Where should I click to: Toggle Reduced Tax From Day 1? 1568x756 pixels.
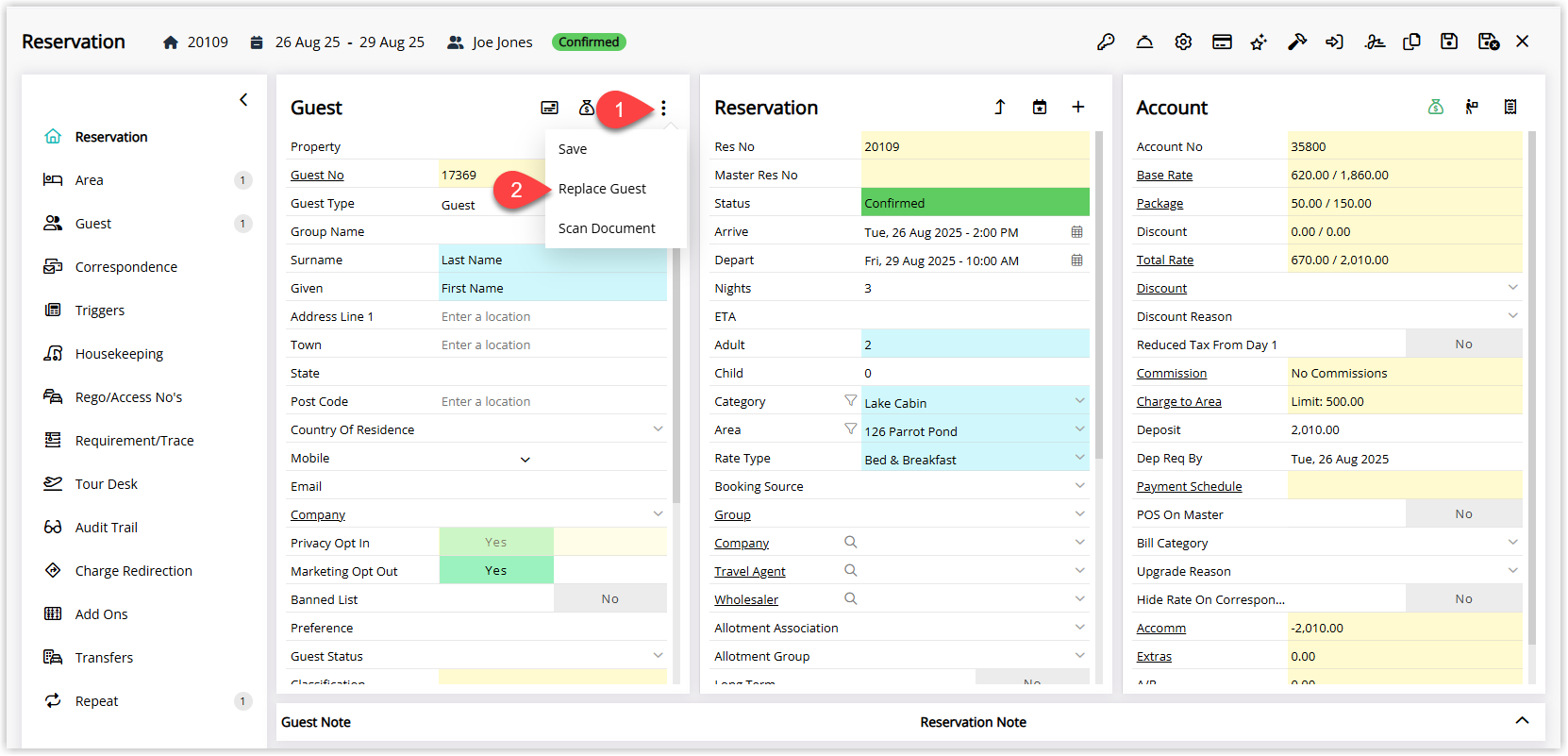point(1463,344)
